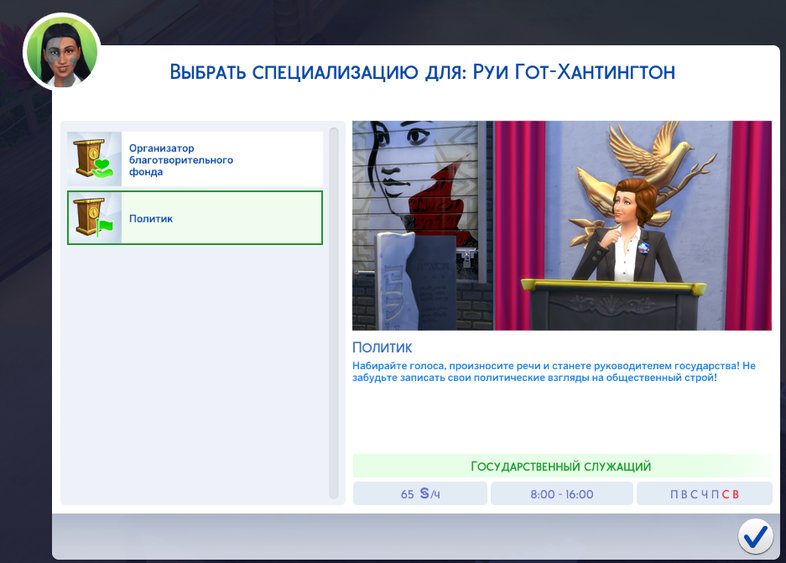The width and height of the screenshot is (786, 563).
Task: Click the politician career description text
Action: (x=553, y=373)
